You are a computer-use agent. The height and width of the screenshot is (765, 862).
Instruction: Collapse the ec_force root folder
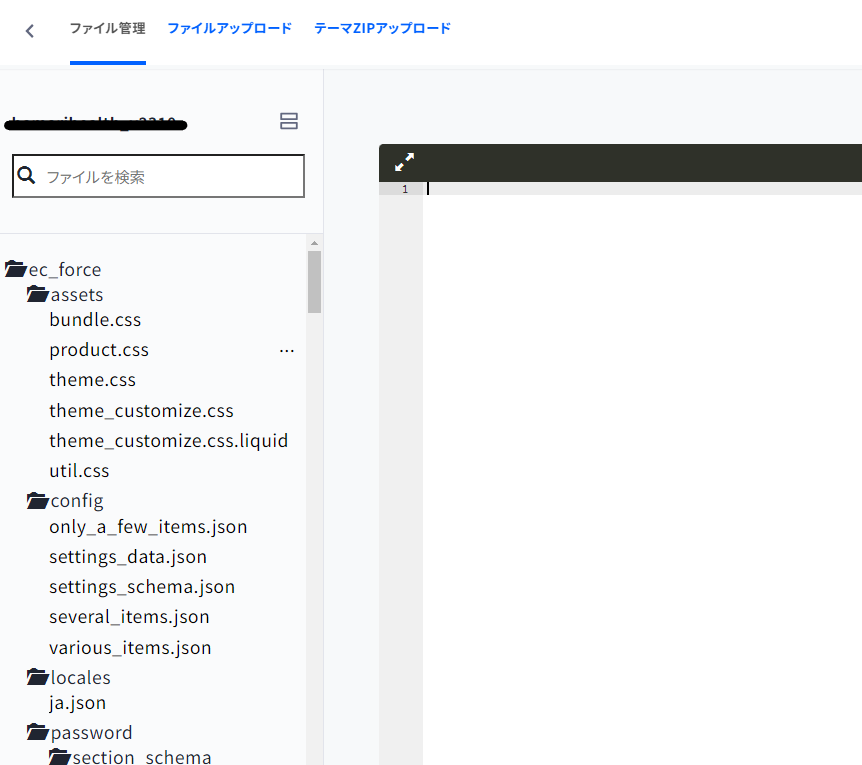click(x=15, y=269)
